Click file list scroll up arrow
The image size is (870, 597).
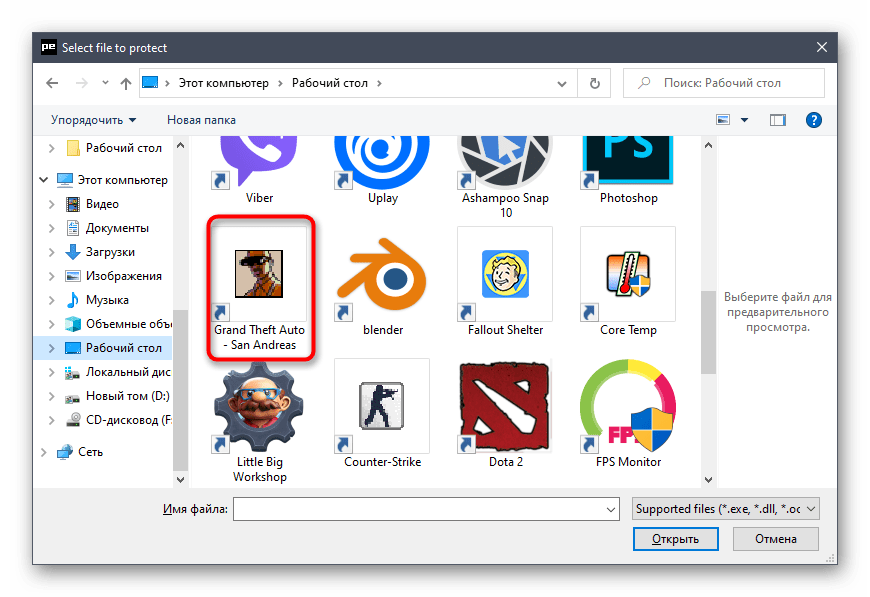(708, 145)
